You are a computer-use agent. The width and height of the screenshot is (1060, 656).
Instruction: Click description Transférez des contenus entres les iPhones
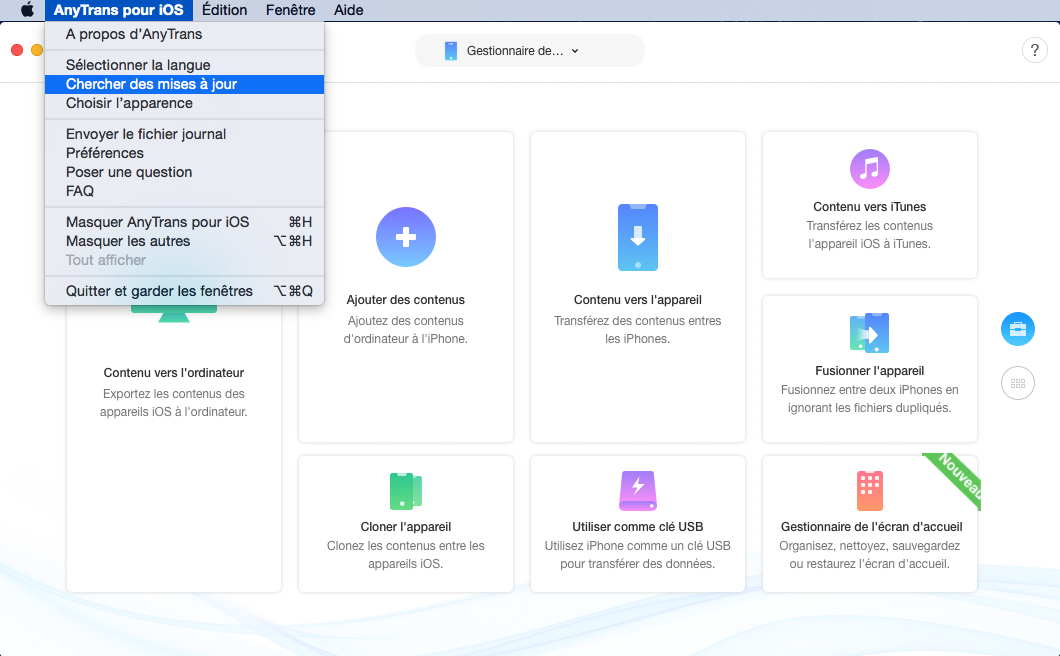pos(637,330)
